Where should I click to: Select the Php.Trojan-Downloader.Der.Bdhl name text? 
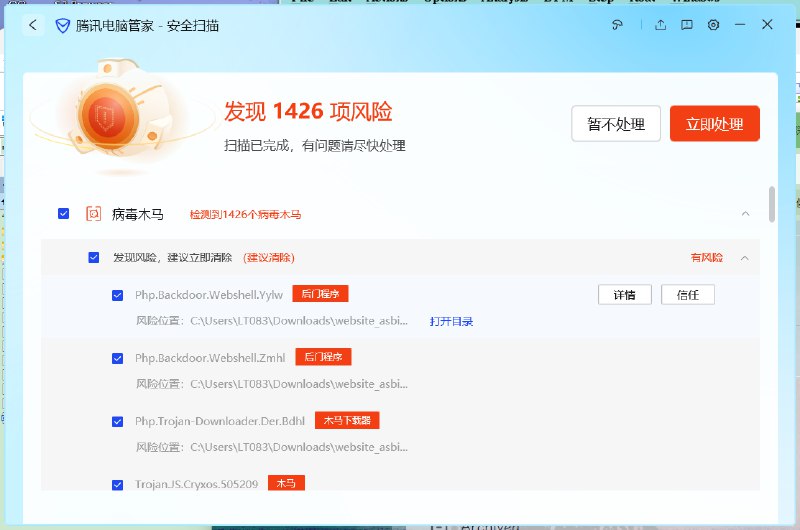click(220, 421)
